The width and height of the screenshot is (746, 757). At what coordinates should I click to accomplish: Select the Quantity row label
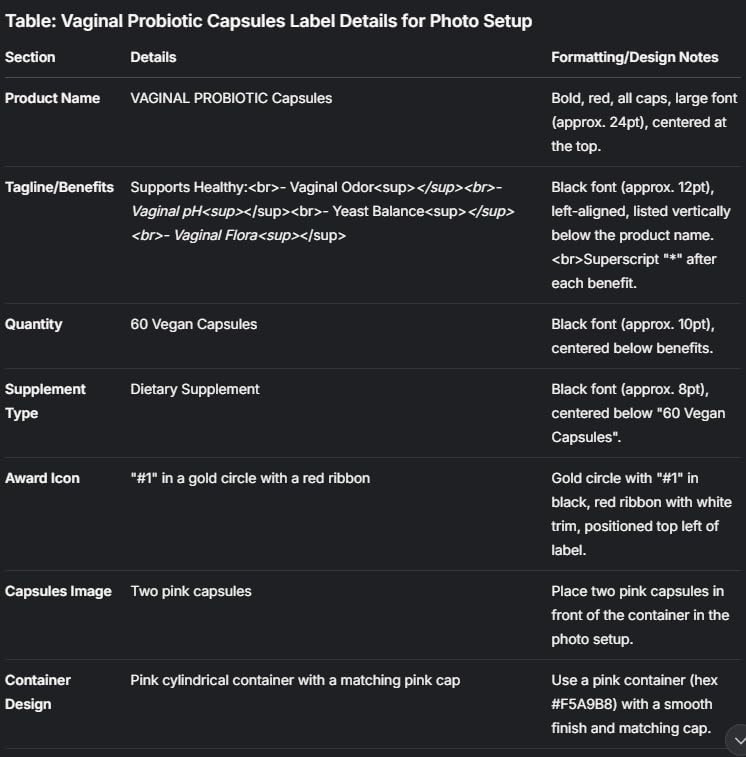[33, 324]
